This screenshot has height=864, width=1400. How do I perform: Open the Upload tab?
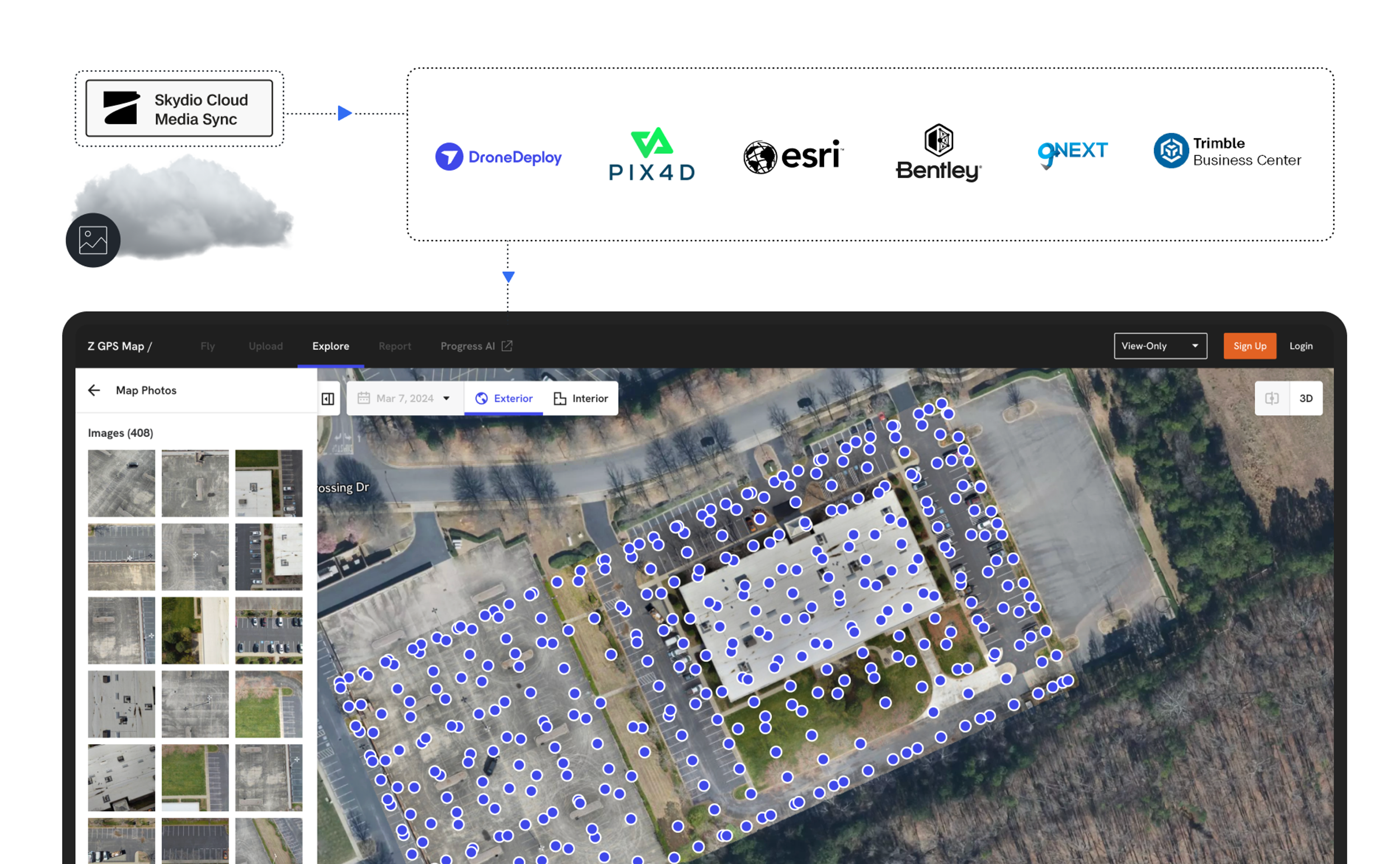click(x=266, y=346)
